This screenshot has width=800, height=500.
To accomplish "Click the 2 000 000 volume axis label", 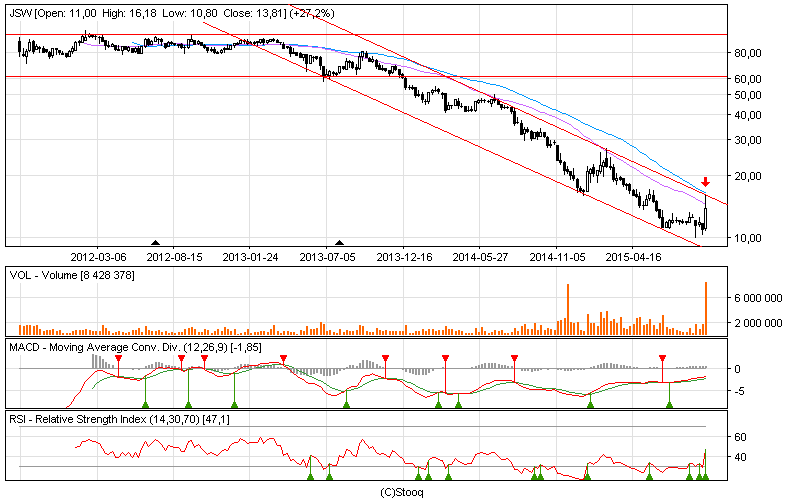I will [x=758, y=323].
